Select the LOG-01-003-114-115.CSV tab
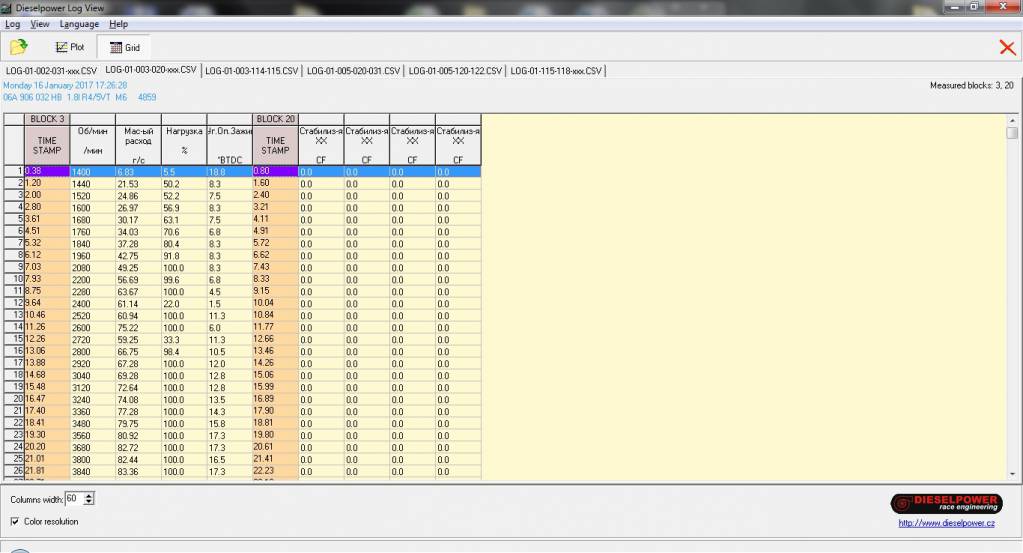The image size is (1023, 553). [x=251, y=71]
